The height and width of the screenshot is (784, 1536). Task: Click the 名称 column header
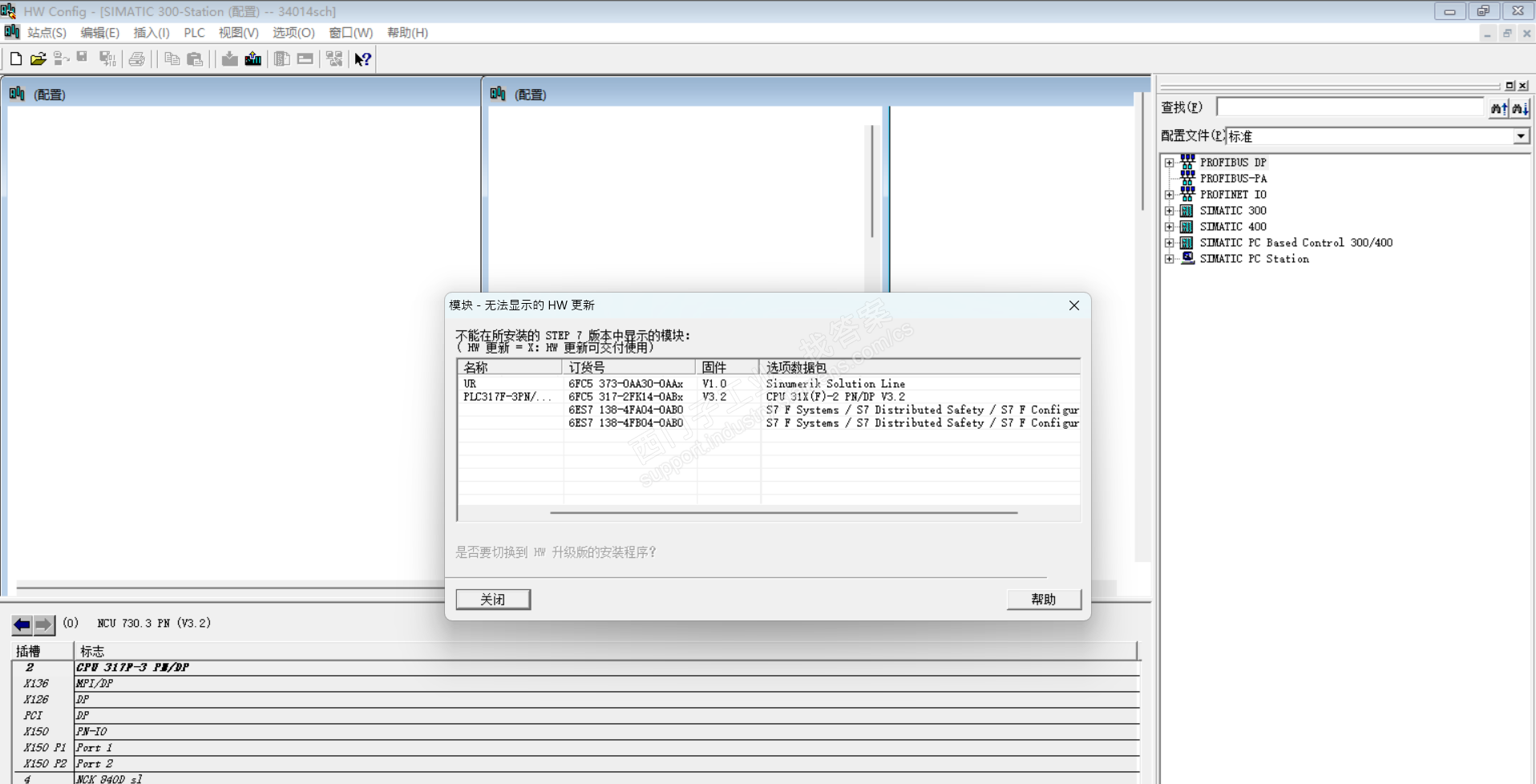pos(510,367)
